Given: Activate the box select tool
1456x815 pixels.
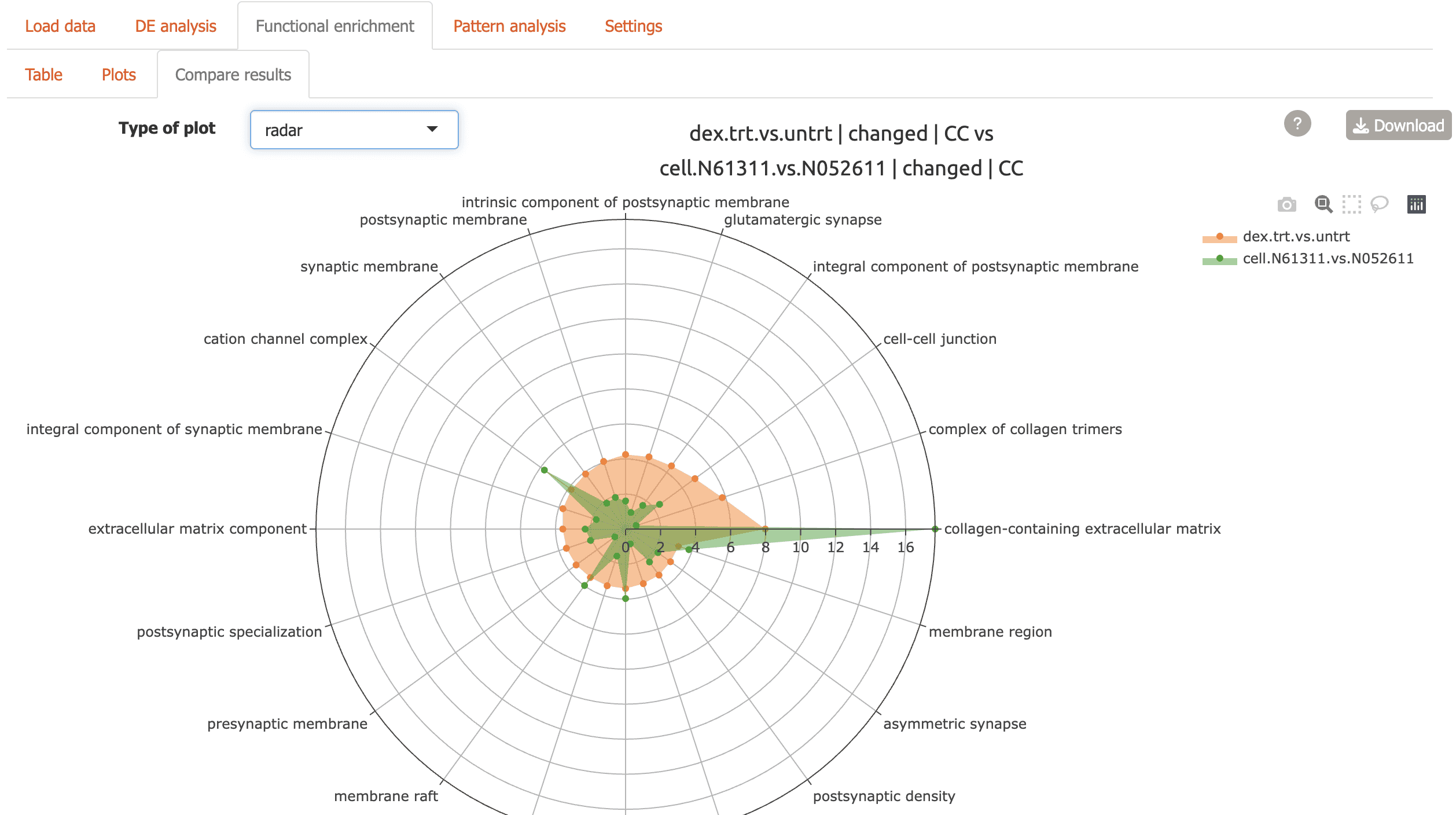Looking at the screenshot, I should coord(1351,204).
